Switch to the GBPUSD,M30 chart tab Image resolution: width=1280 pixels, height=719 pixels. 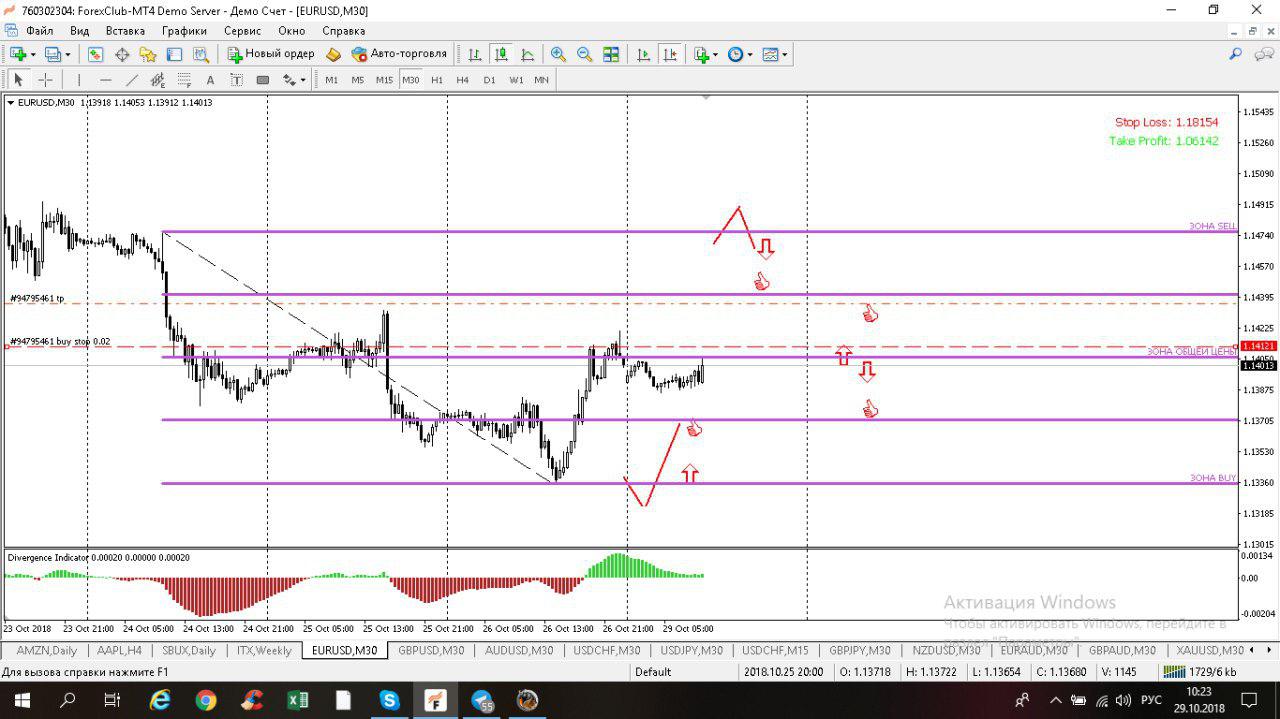click(431, 650)
